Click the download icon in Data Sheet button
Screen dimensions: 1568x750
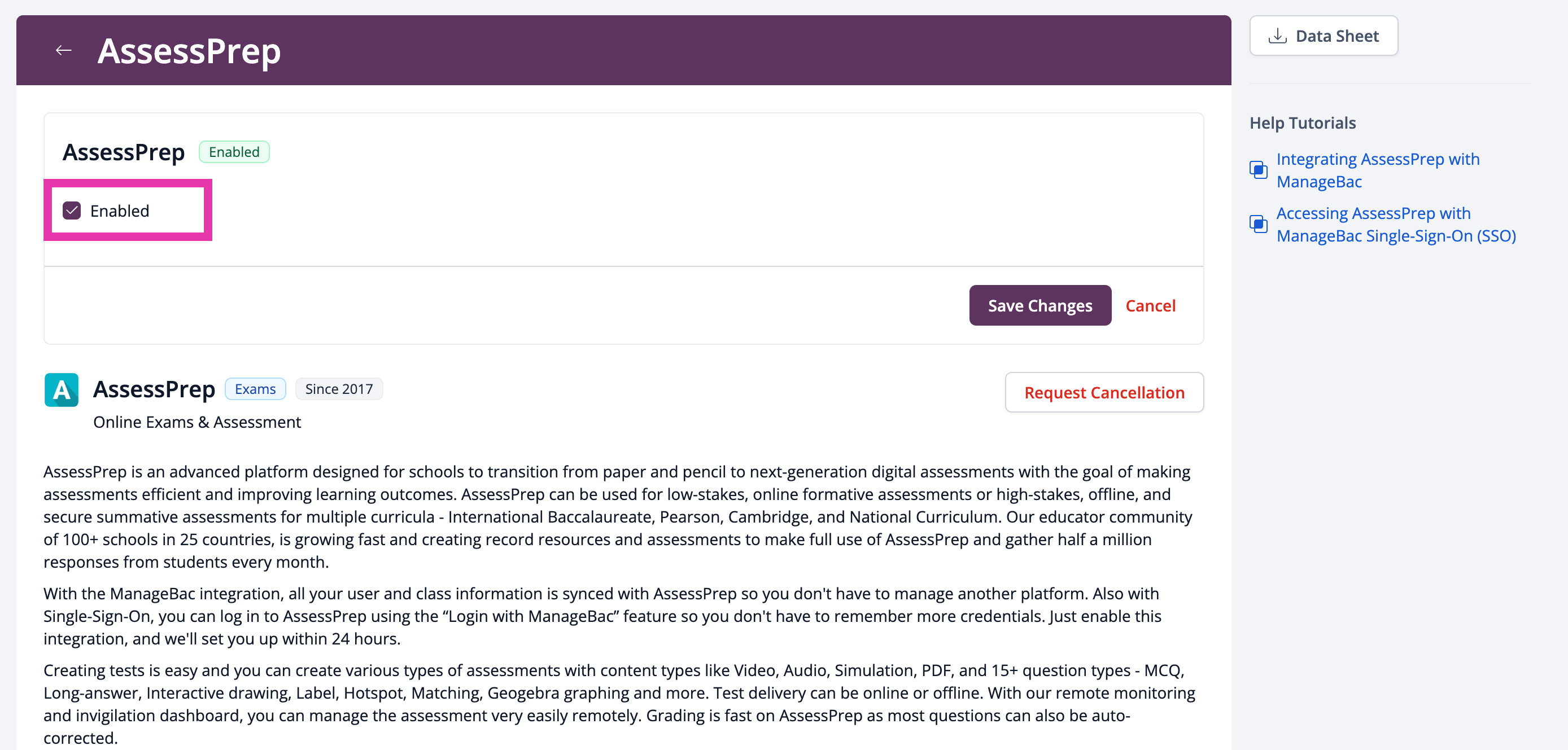pos(1277,36)
